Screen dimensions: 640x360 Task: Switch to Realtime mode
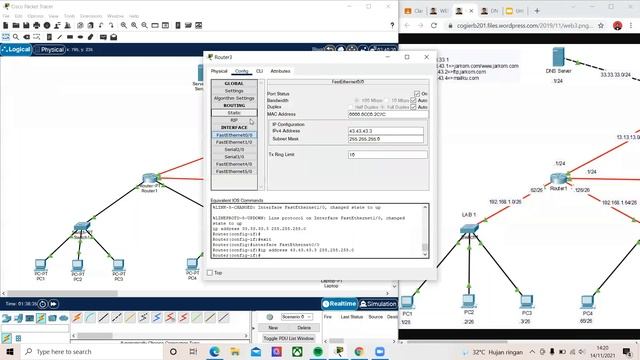340,304
